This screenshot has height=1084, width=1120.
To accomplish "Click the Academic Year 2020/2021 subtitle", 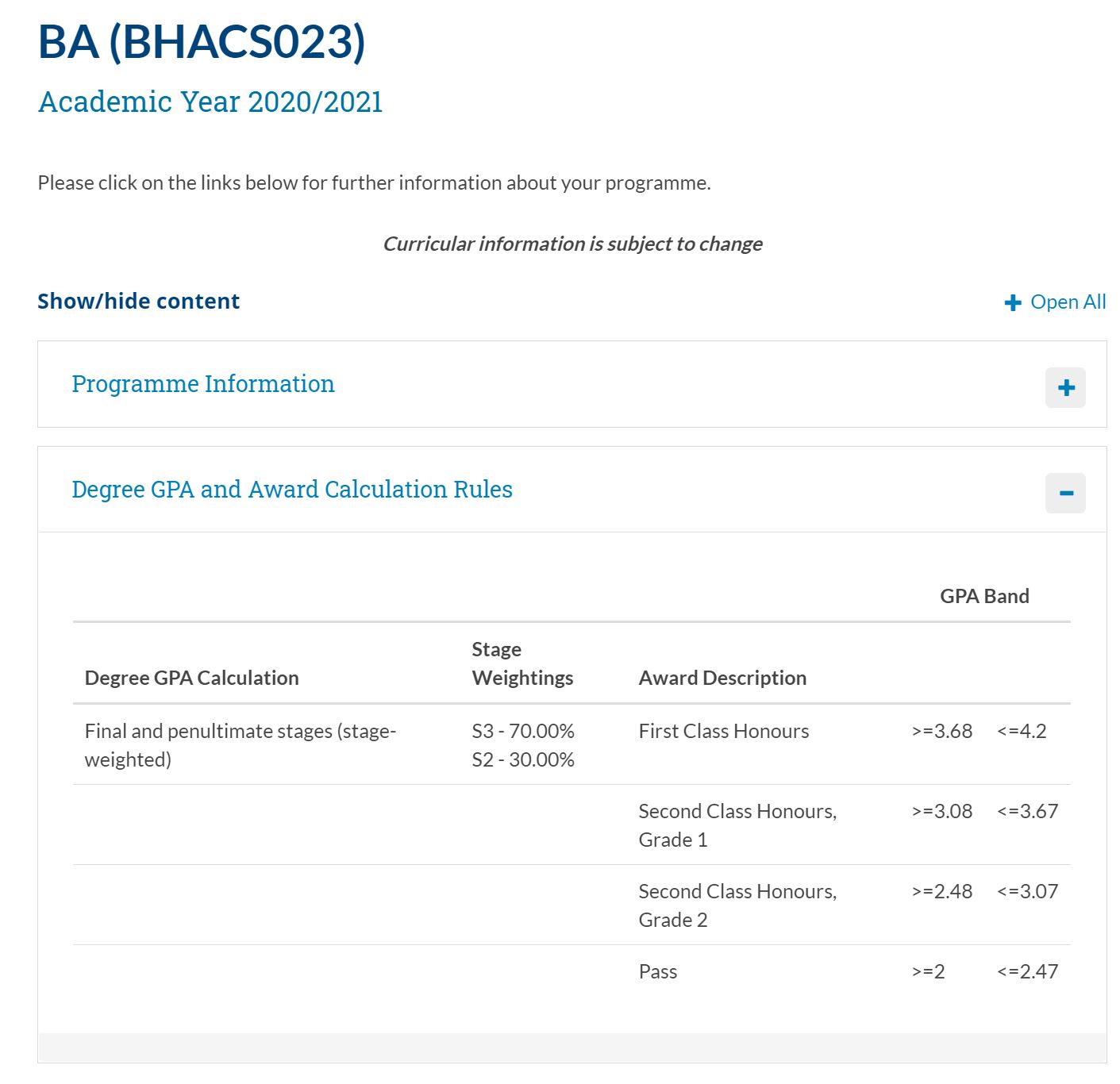I will [210, 102].
